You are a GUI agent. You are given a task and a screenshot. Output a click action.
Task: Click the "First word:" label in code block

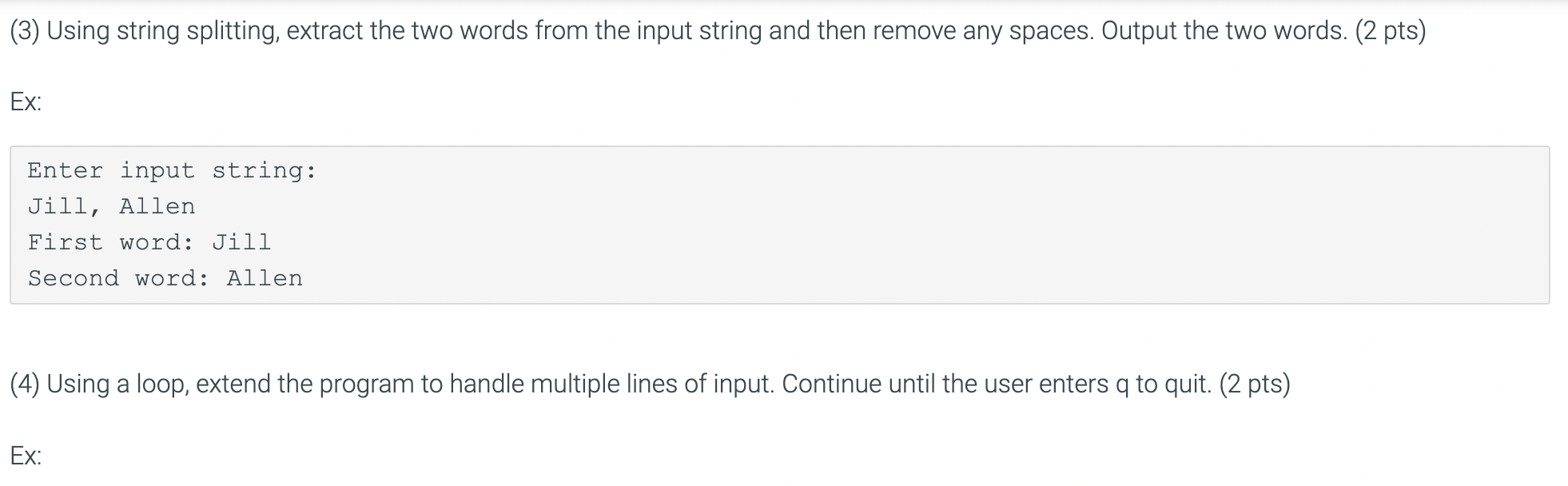[111, 242]
